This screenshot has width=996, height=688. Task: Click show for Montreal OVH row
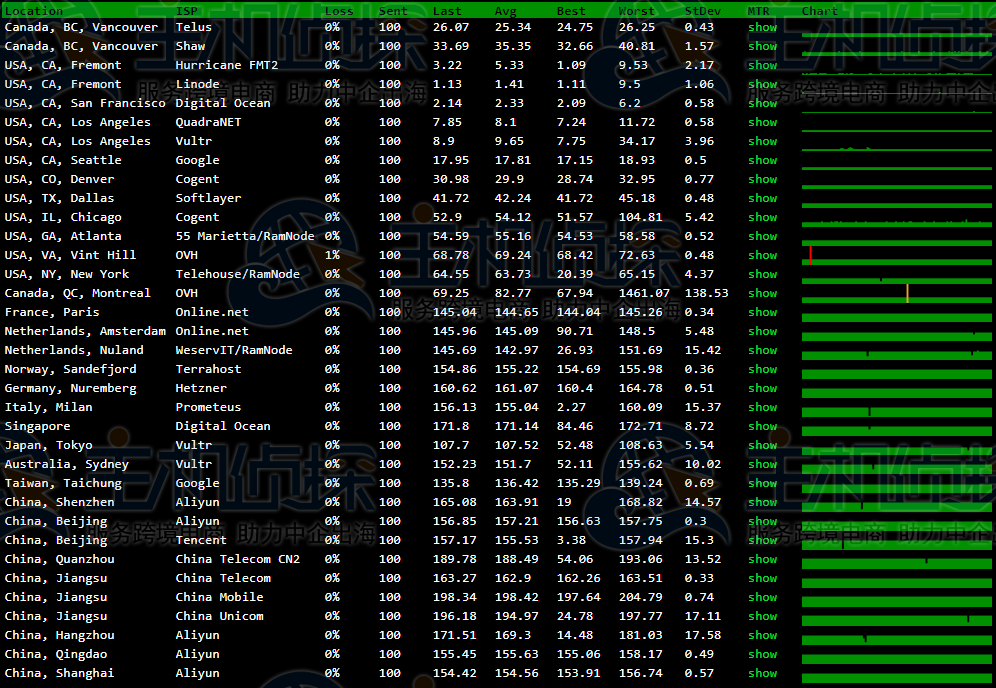pyautogui.click(x=762, y=293)
